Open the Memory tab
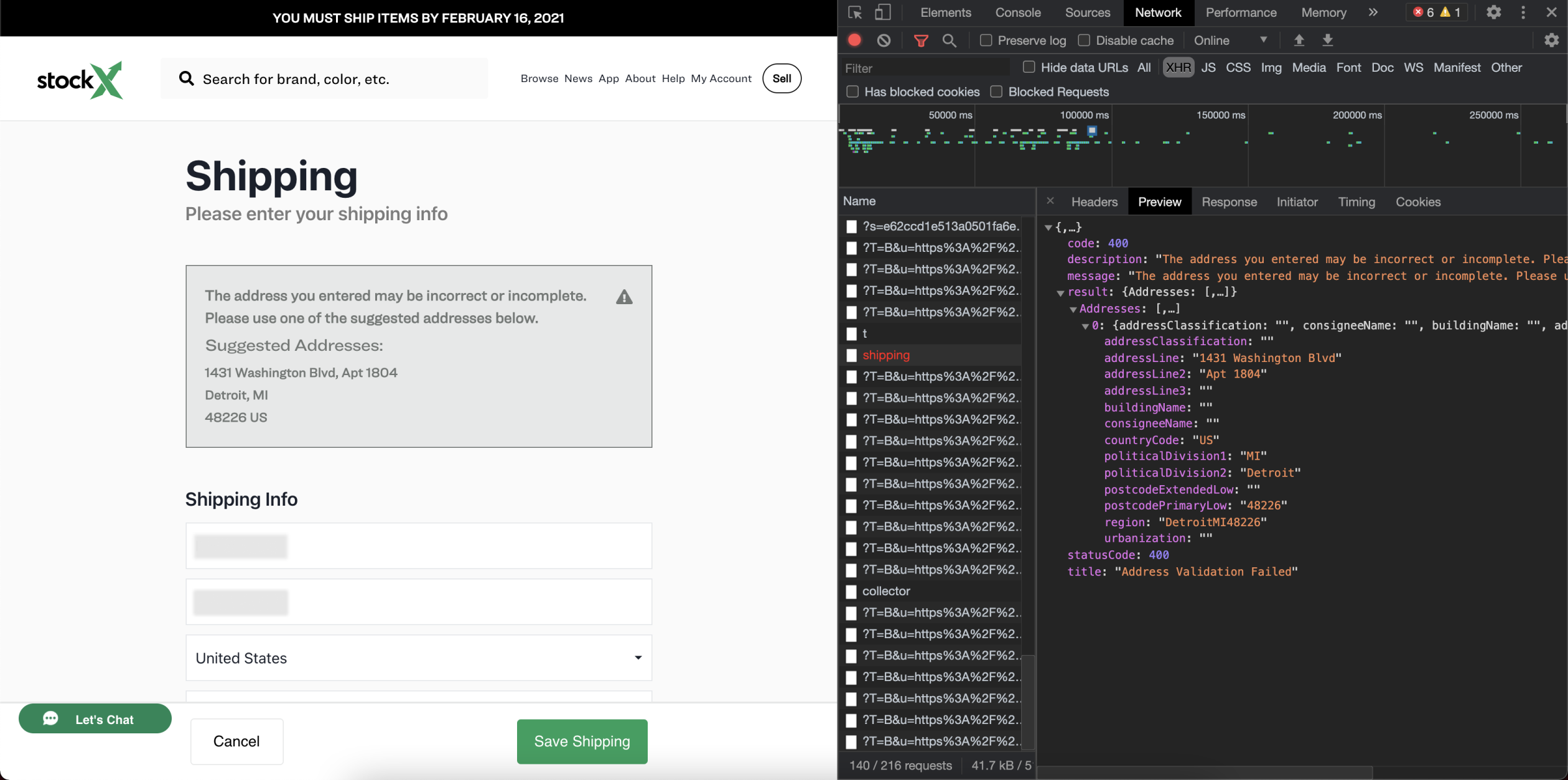 point(1323,12)
